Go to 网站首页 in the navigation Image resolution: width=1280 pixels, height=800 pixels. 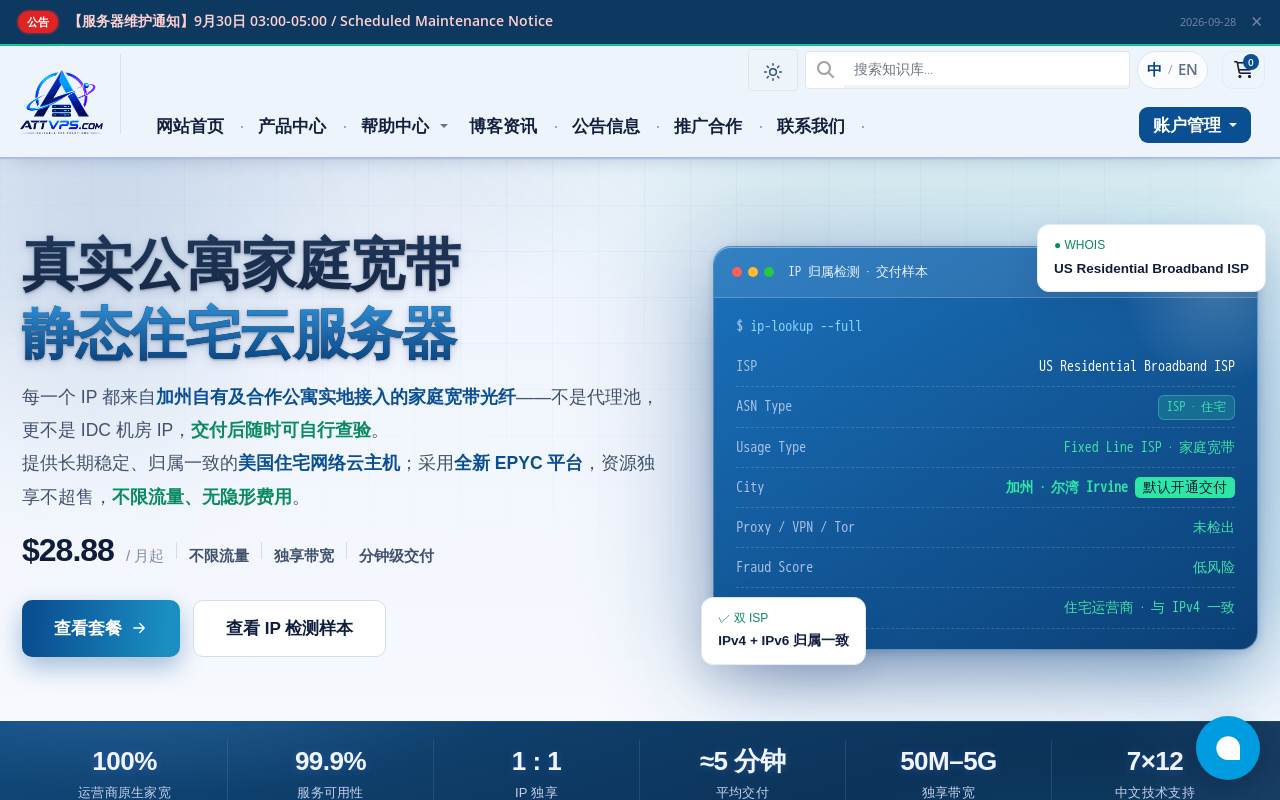pyautogui.click(x=190, y=126)
